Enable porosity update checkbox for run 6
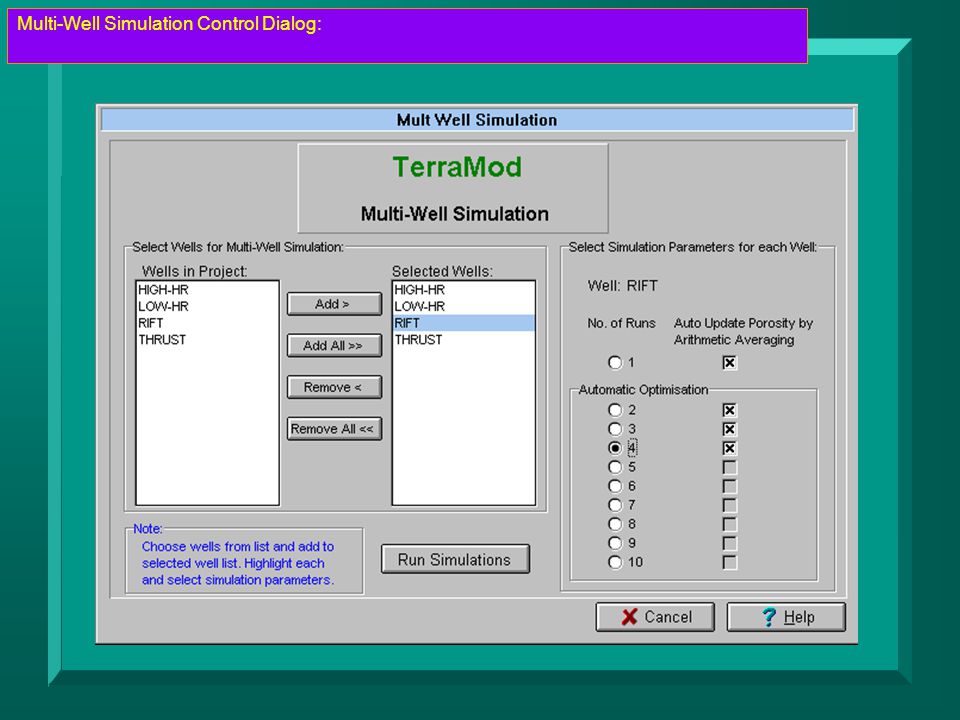The width and height of the screenshot is (960, 720). tap(729, 486)
